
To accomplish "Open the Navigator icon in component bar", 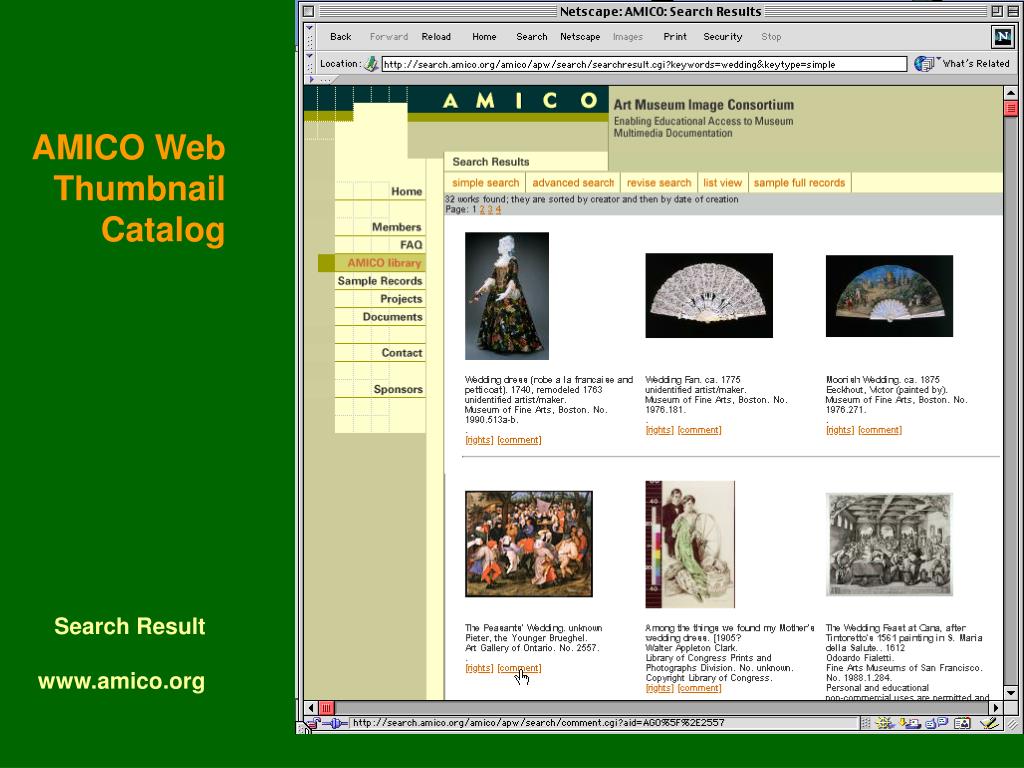I will pos(885,723).
